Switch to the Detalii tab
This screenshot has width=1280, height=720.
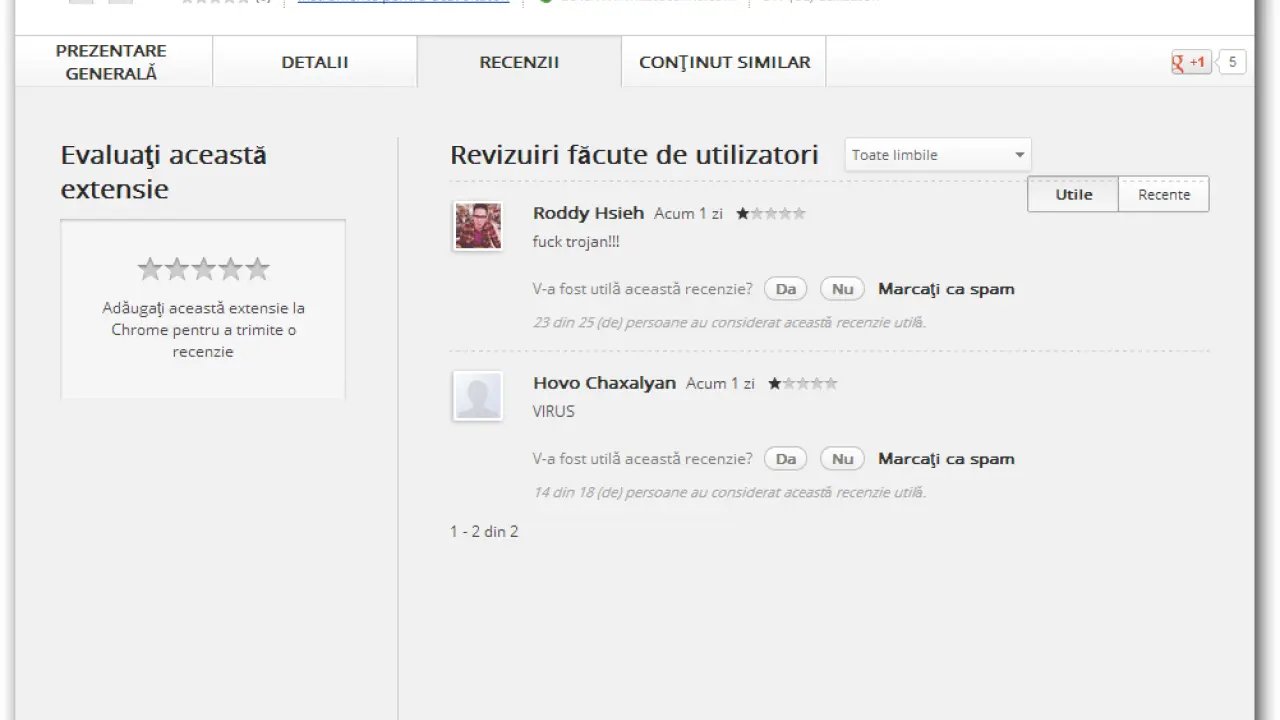point(315,62)
